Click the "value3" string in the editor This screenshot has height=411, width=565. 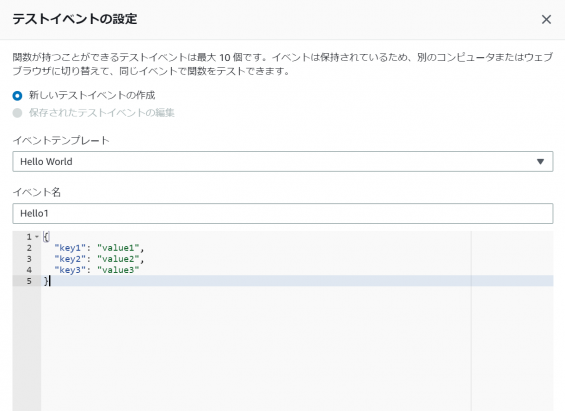tap(118, 270)
